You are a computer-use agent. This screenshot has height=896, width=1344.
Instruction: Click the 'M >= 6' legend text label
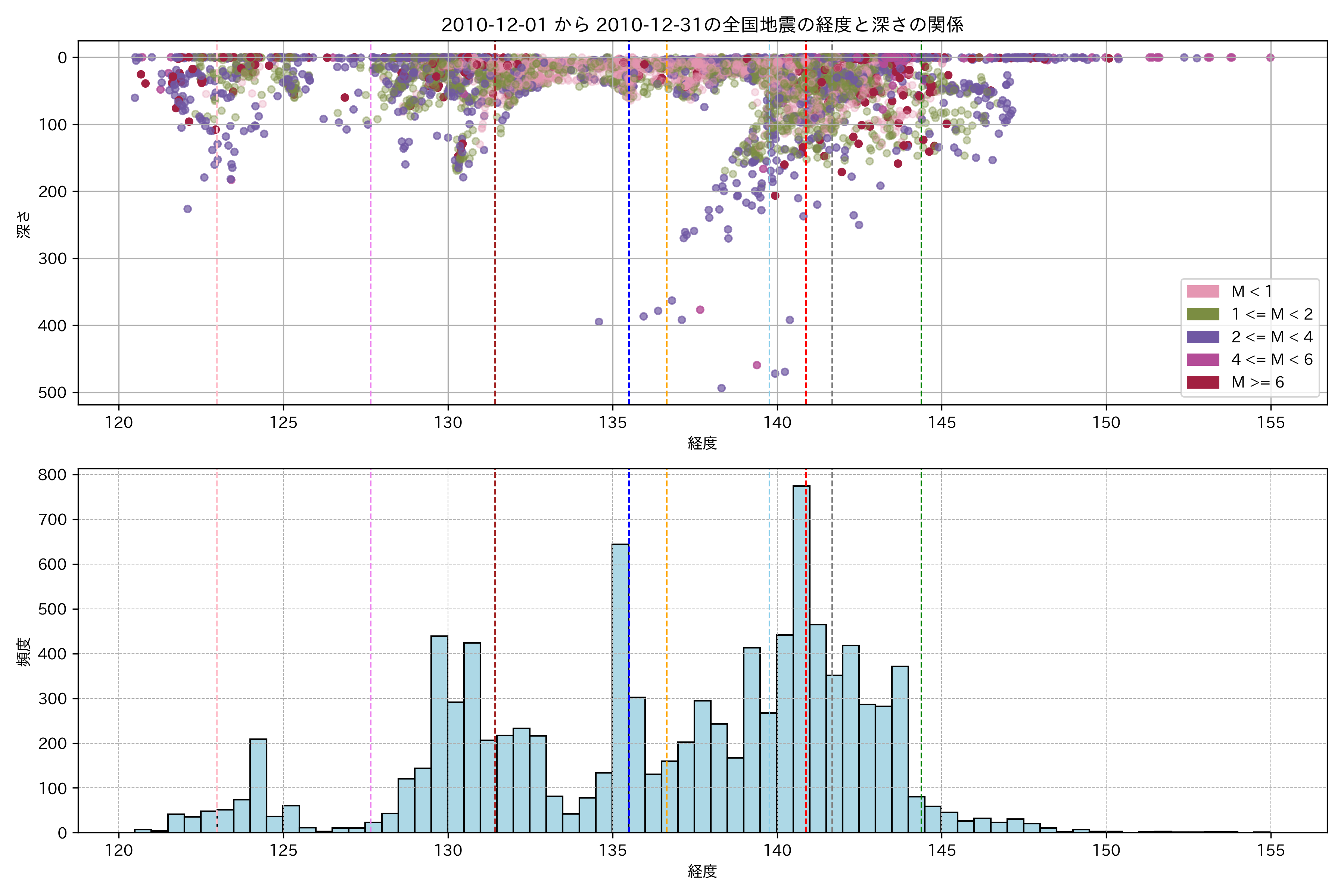point(1257,382)
